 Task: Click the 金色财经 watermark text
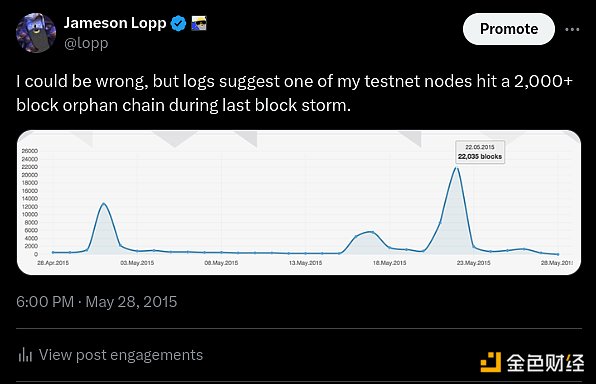(545, 363)
